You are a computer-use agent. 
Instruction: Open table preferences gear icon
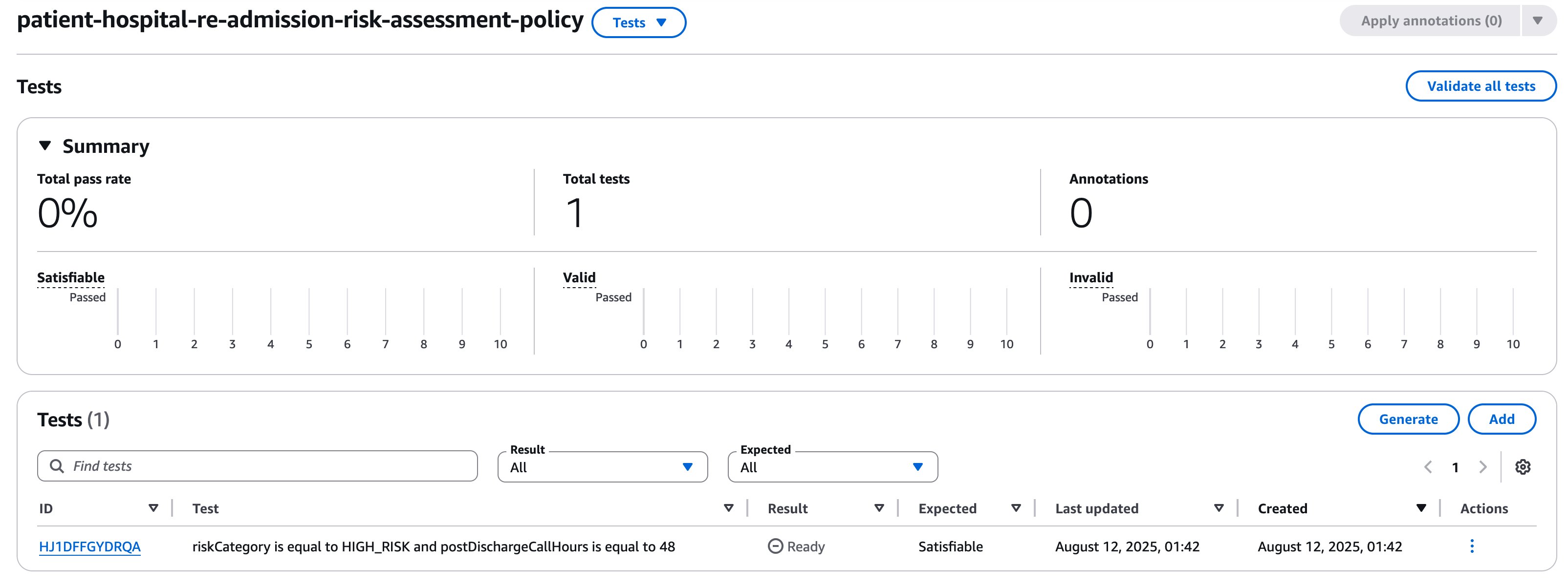pyautogui.click(x=1523, y=466)
